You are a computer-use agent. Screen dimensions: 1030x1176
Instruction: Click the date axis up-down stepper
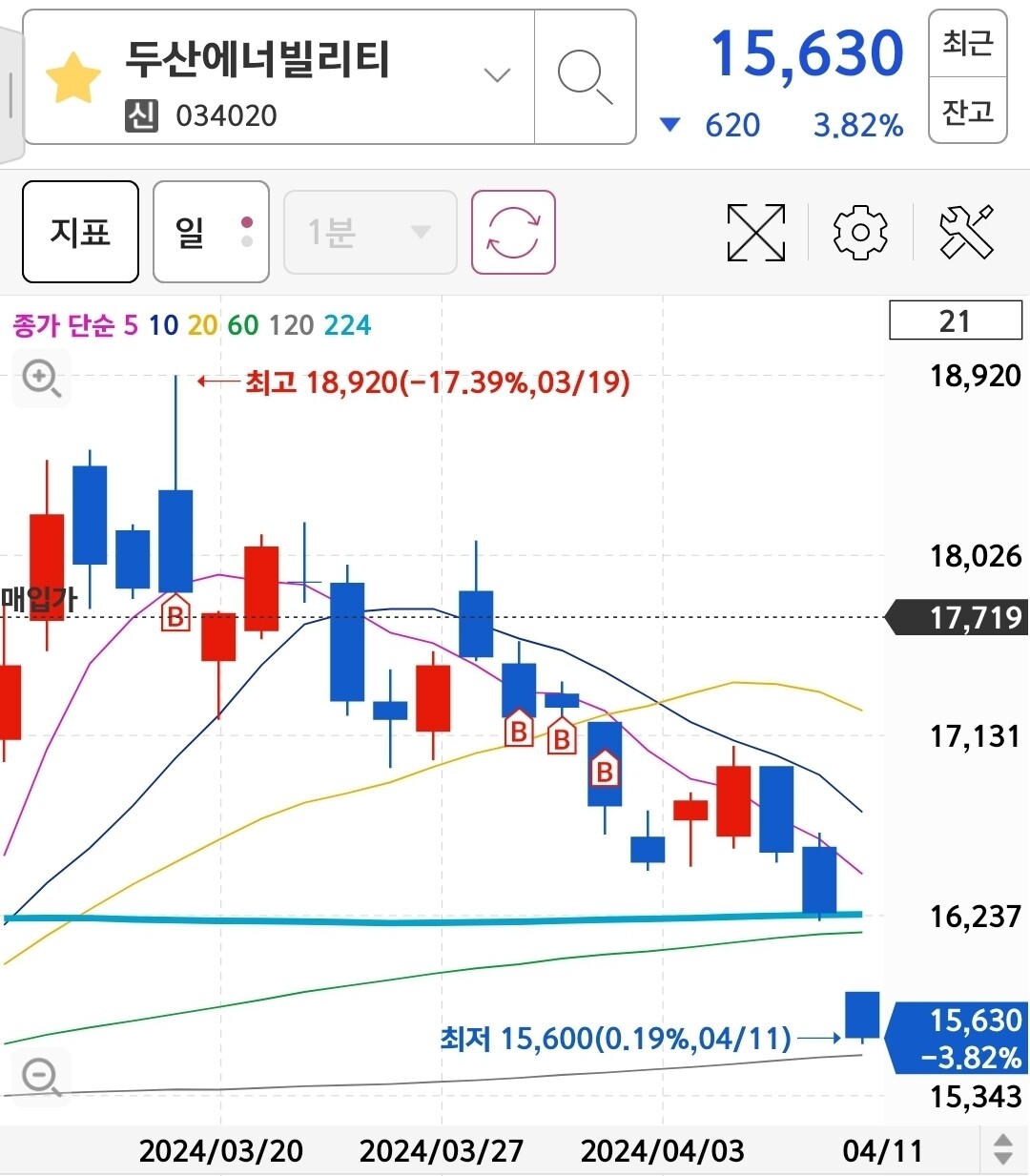(x=1002, y=1149)
